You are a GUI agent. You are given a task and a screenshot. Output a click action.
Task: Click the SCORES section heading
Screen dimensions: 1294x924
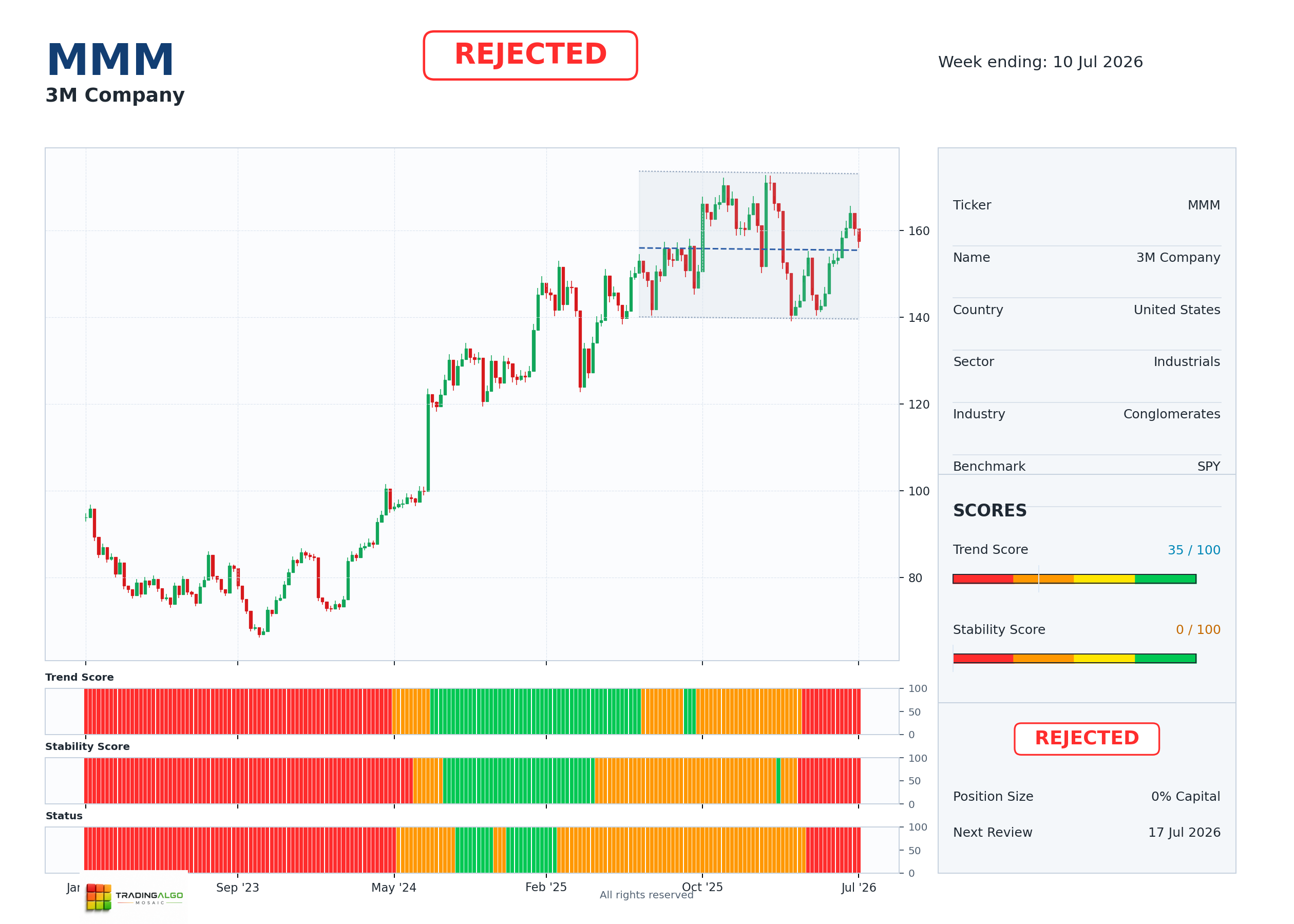click(989, 510)
